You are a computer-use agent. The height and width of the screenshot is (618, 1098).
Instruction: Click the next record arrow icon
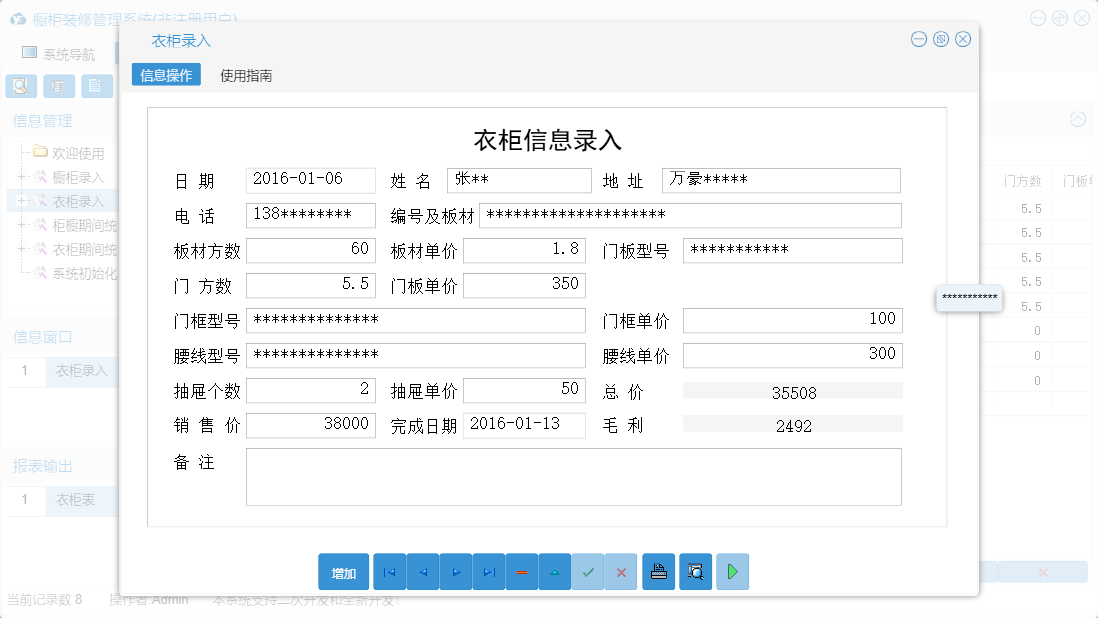[455, 571]
